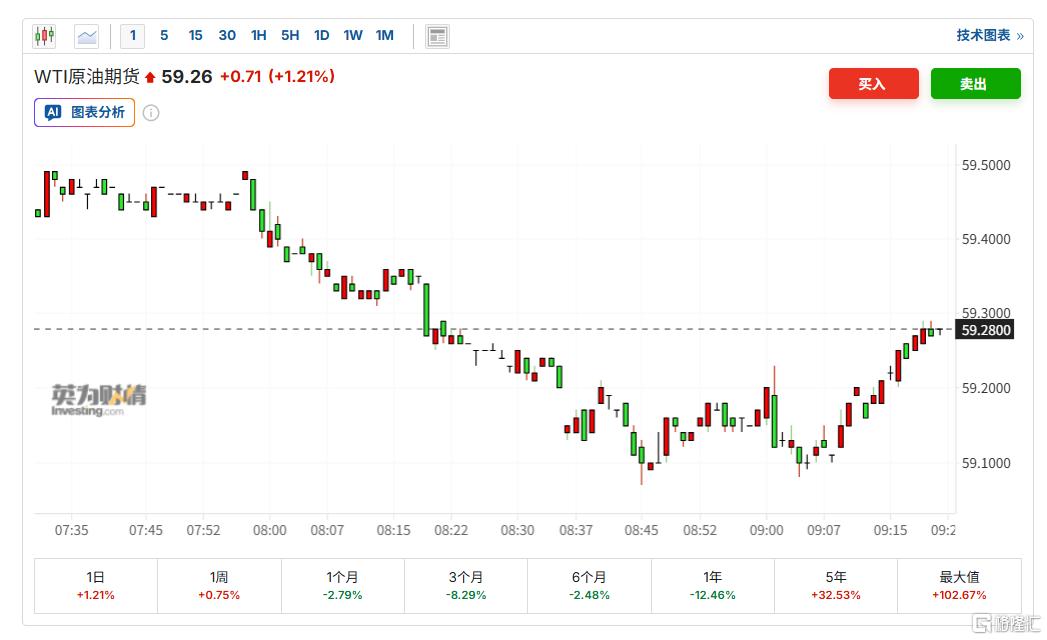Select the candlestick chart type icon
The width and height of the screenshot is (1047, 640).
pos(44,35)
